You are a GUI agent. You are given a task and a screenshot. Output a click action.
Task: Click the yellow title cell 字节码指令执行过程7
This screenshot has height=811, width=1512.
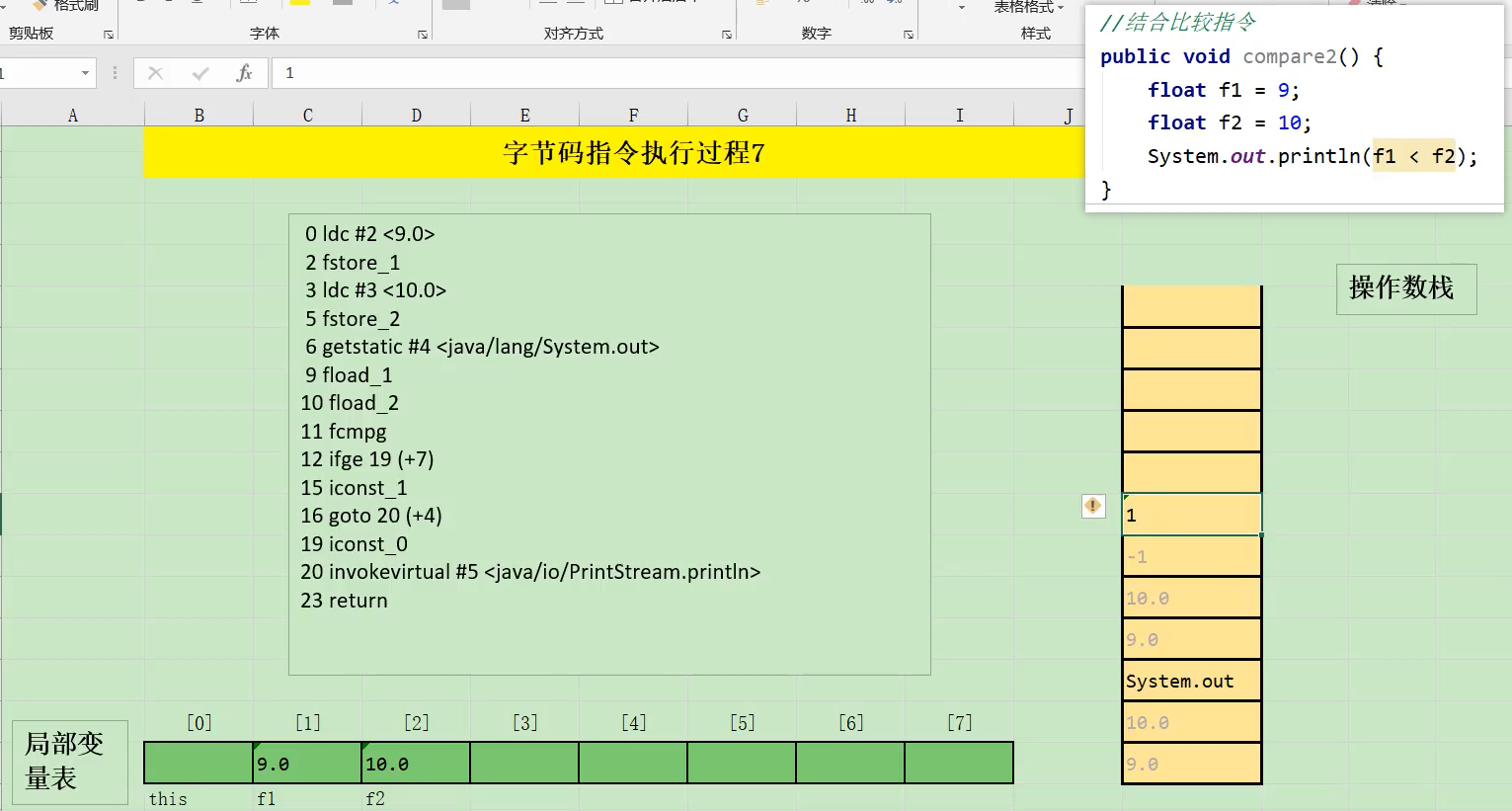632,153
